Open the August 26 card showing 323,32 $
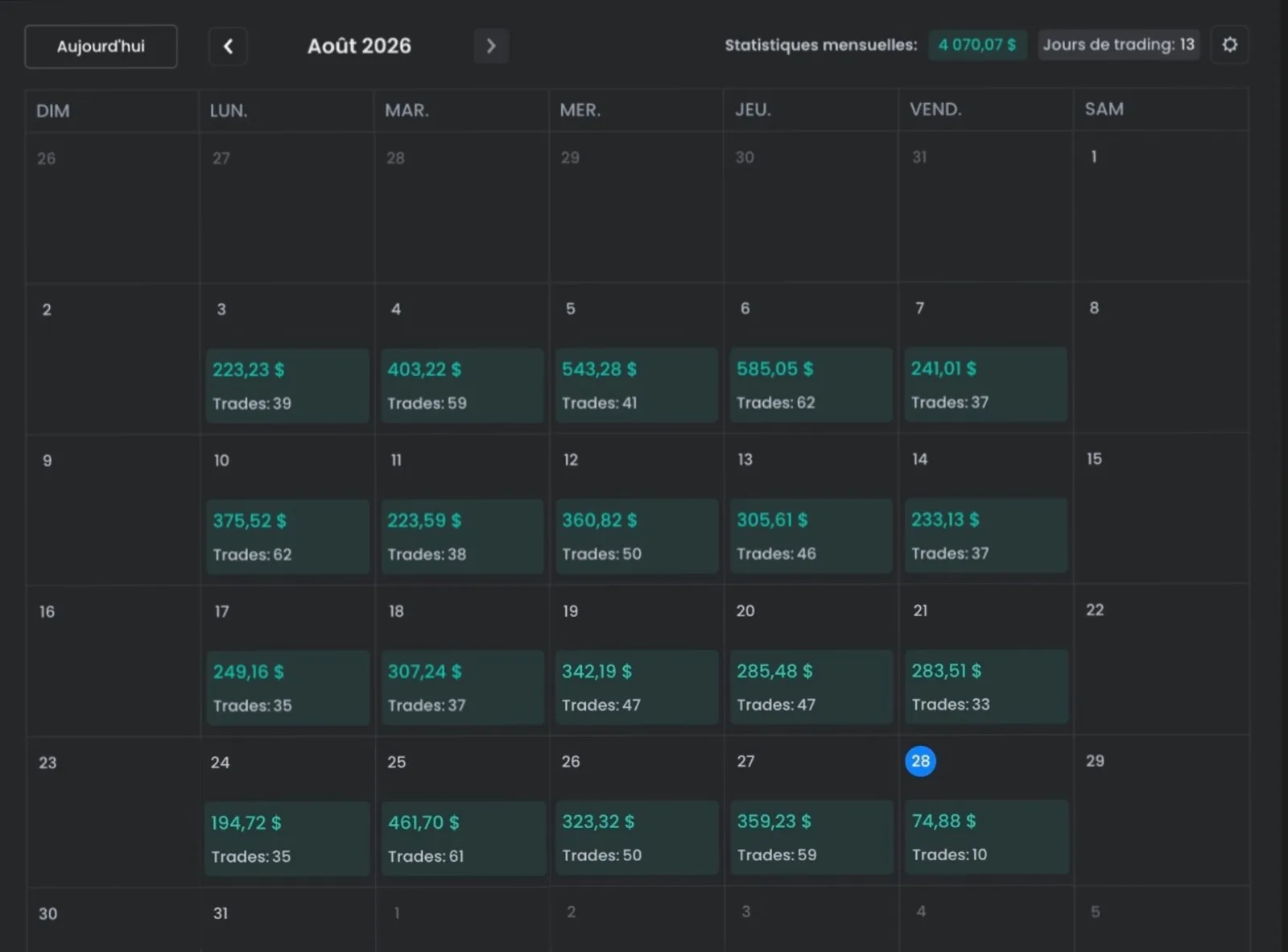This screenshot has width=1288, height=952. click(637, 838)
